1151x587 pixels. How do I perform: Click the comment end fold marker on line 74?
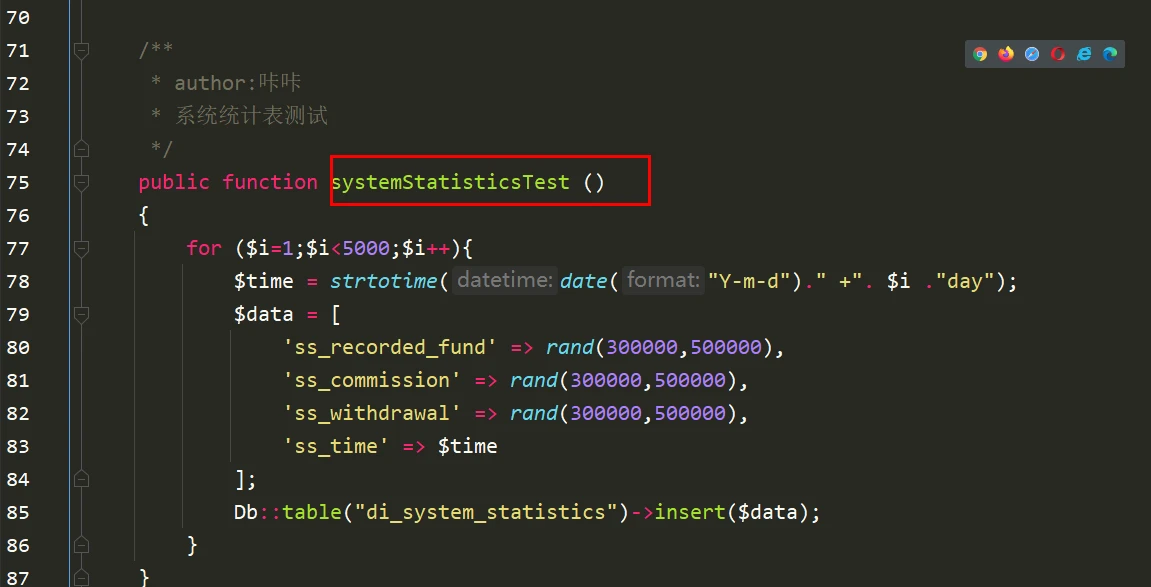point(81,149)
